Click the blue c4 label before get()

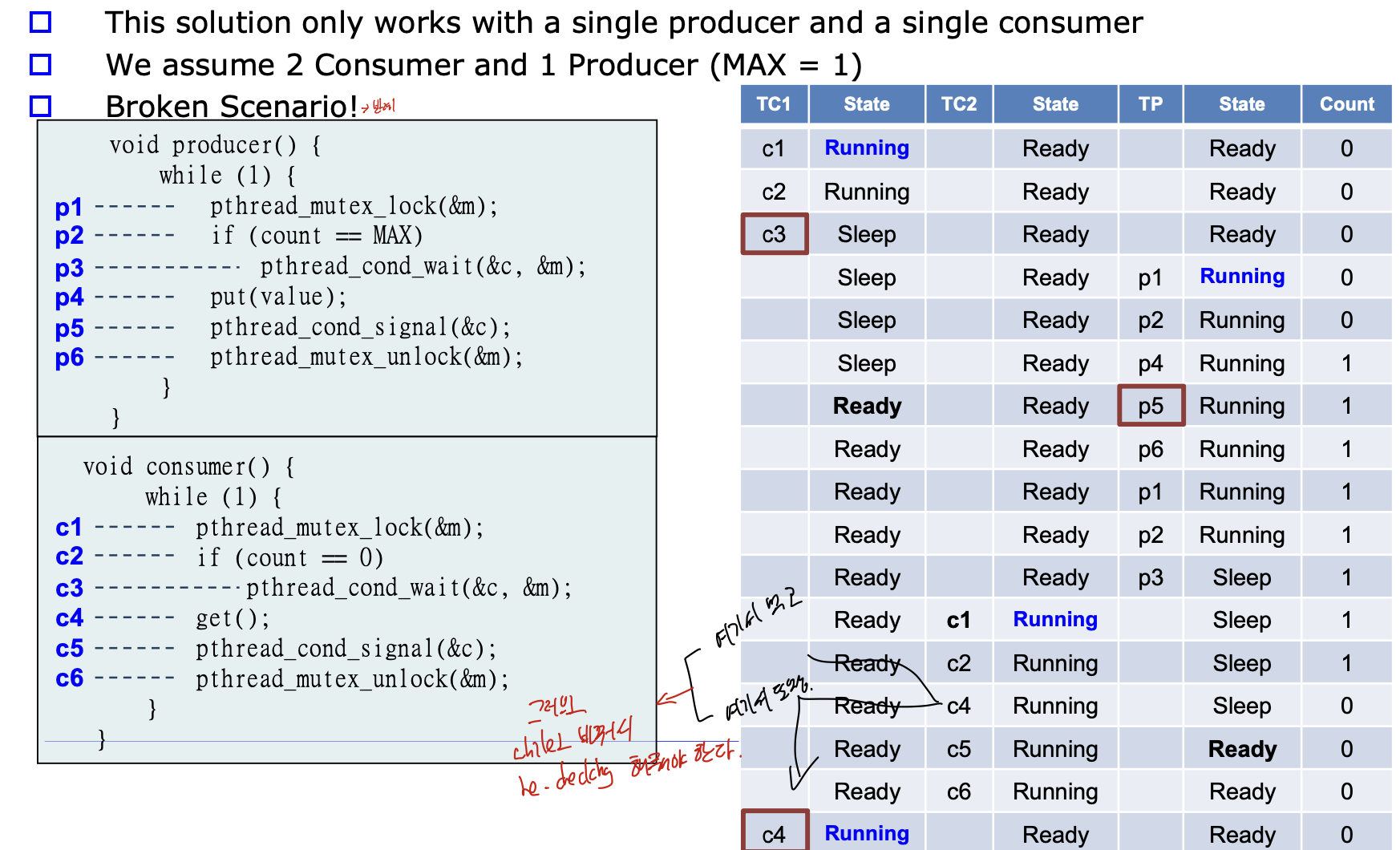coord(69,618)
